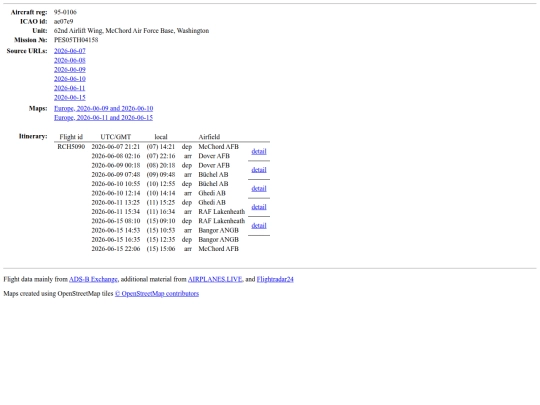Viewport: 540px width, 405px height.
Task: Click UTC time 2026-06-09 07:48
Action: (x=116, y=175)
